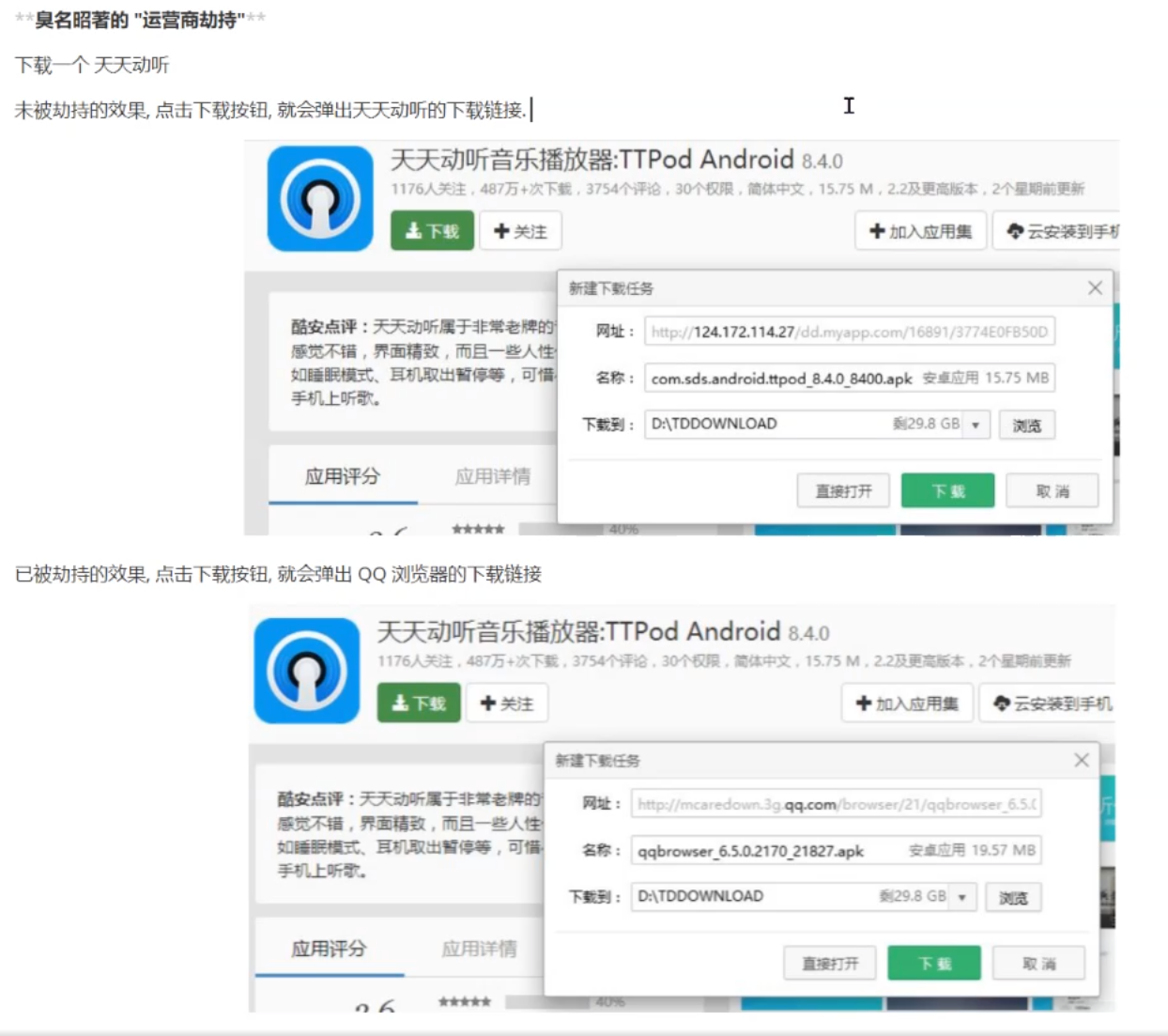This screenshot has width=1168, height=1036.
Task: Click 浏览 in the ttpod download dialog
Action: [1027, 425]
